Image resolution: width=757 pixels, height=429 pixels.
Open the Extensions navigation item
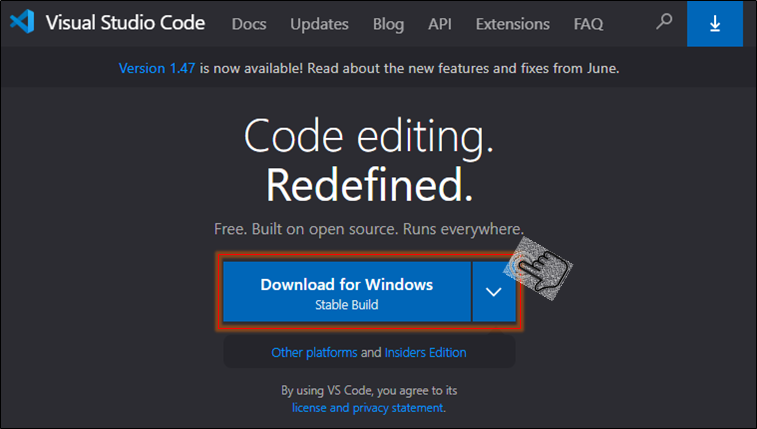[x=513, y=24]
